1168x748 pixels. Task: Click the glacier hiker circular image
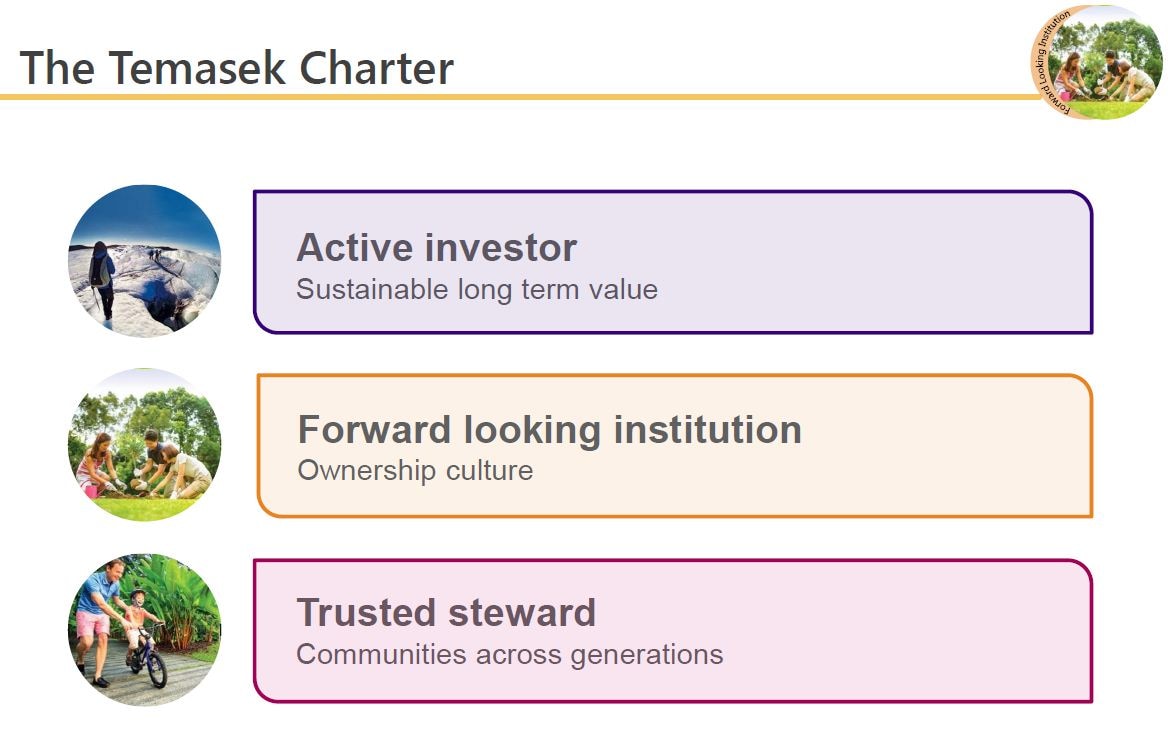(x=145, y=261)
